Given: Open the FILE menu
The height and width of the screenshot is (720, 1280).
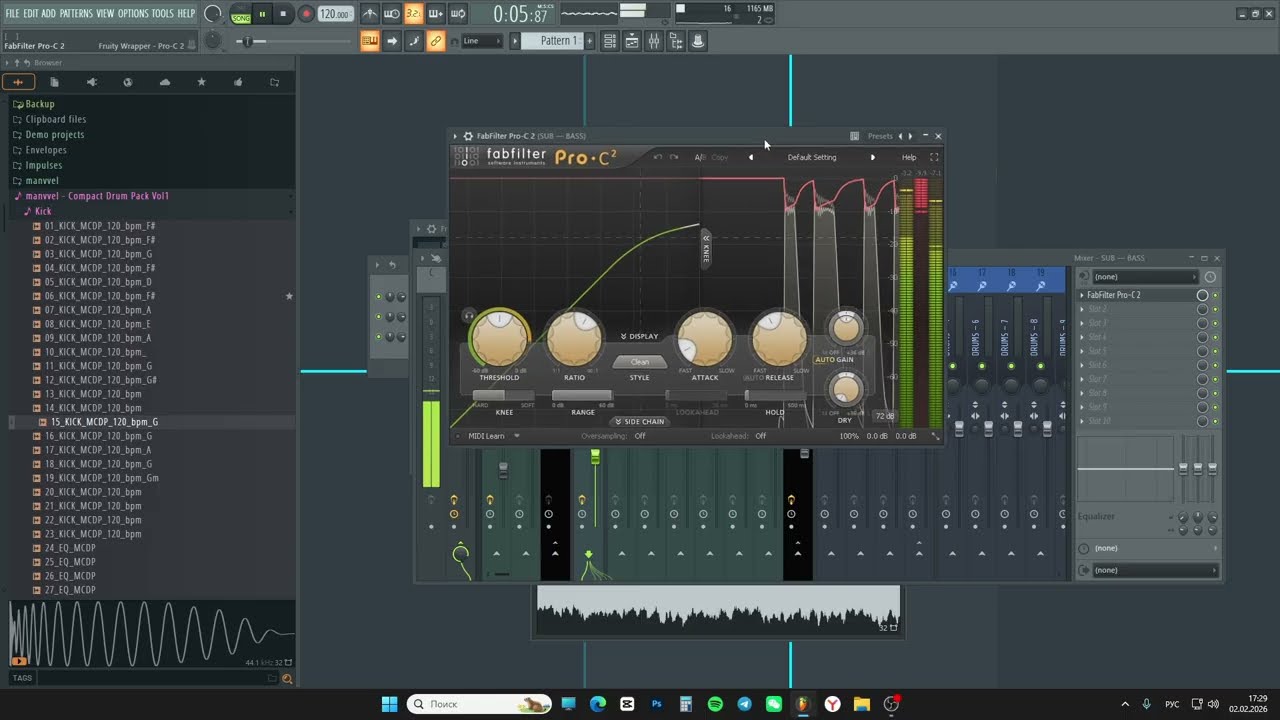Looking at the screenshot, I should [12, 13].
